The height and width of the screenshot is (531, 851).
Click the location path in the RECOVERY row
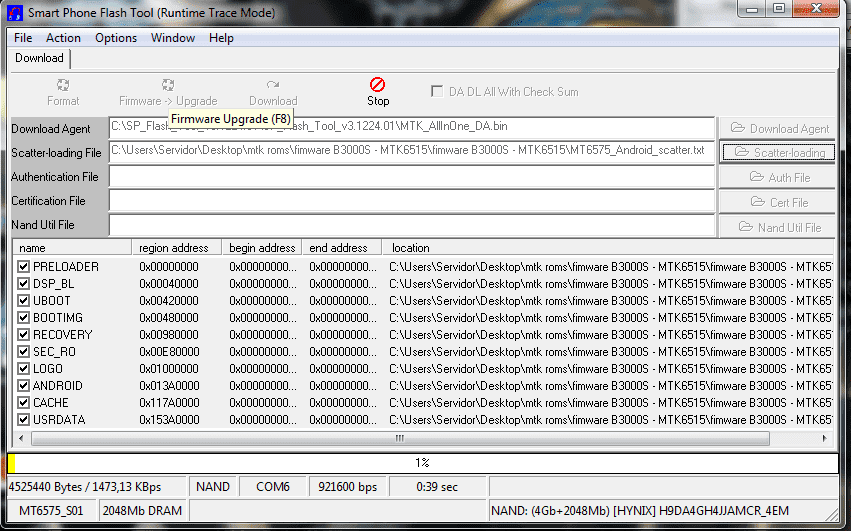[611, 334]
